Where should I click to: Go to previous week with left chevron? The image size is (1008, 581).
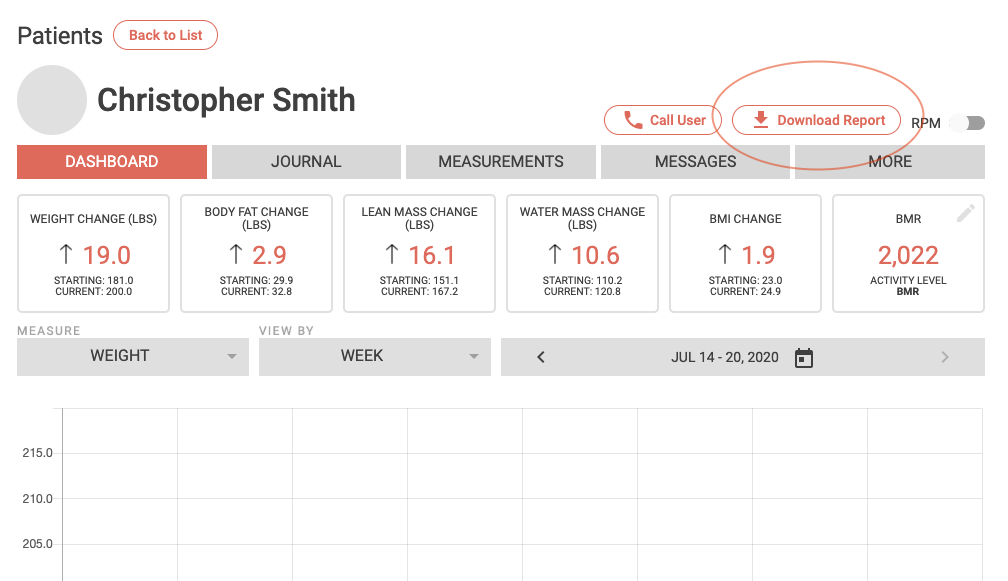tap(541, 357)
